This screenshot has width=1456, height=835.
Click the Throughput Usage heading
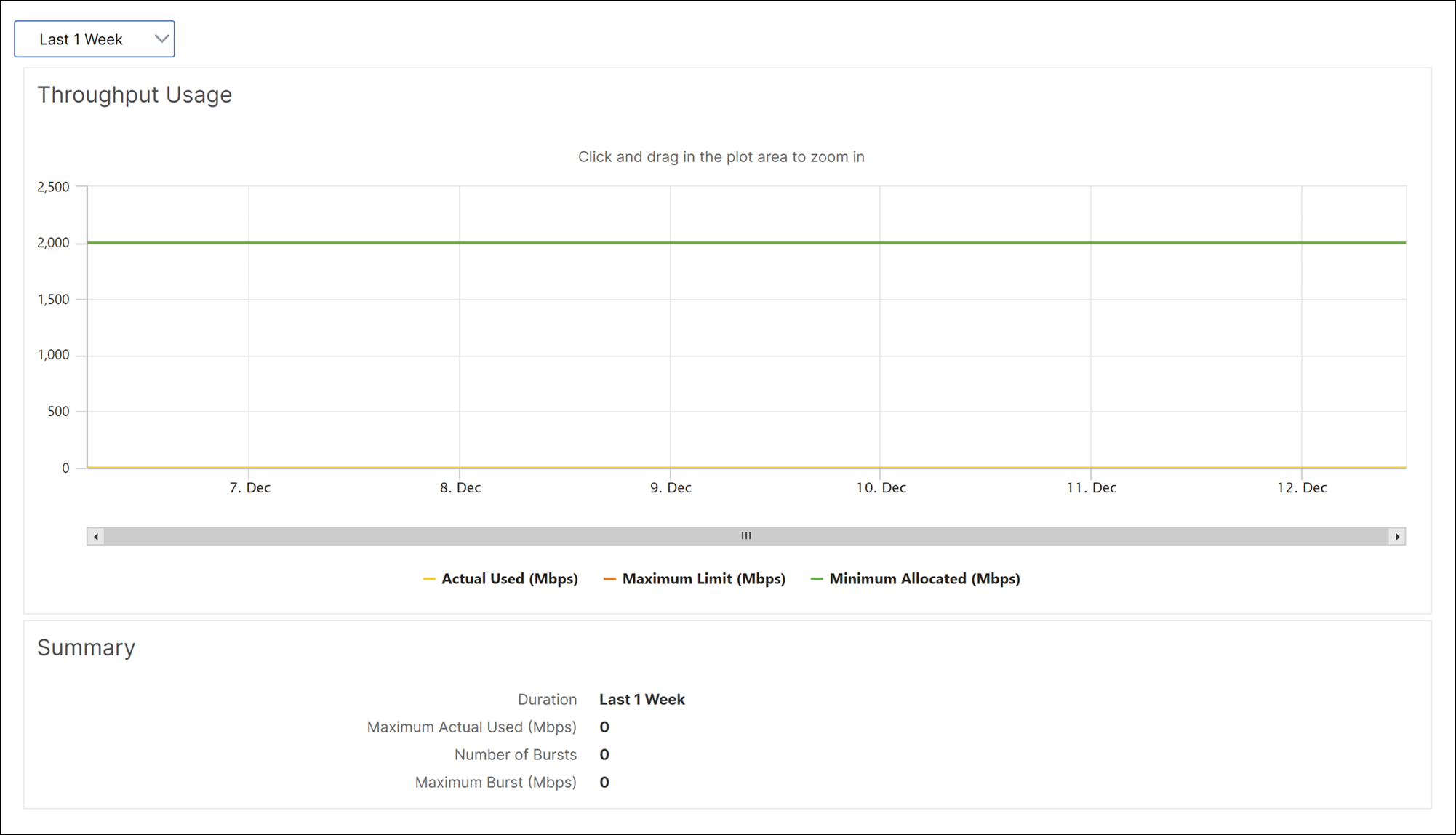click(135, 95)
